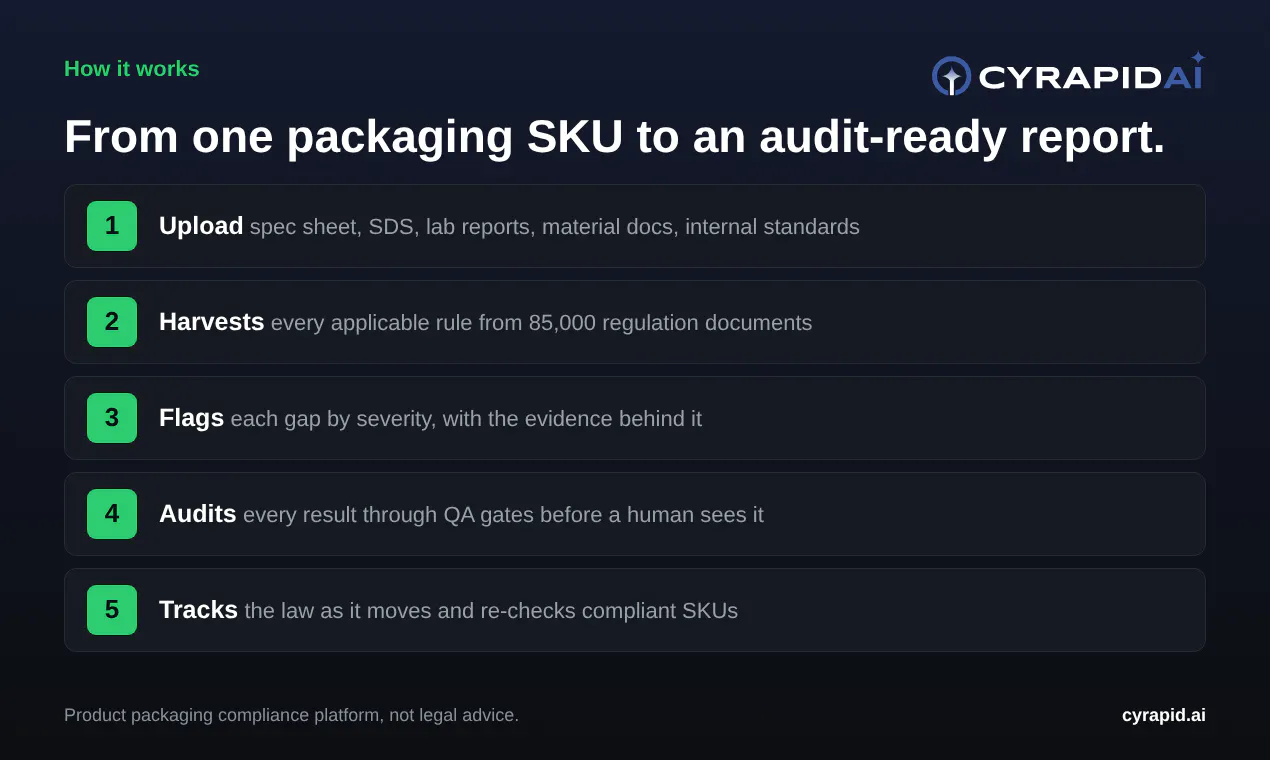Image resolution: width=1270 pixels, height=760 pixels.
Task: Click the Cyrapid circular star logo icon
Action: coord(951,76)
